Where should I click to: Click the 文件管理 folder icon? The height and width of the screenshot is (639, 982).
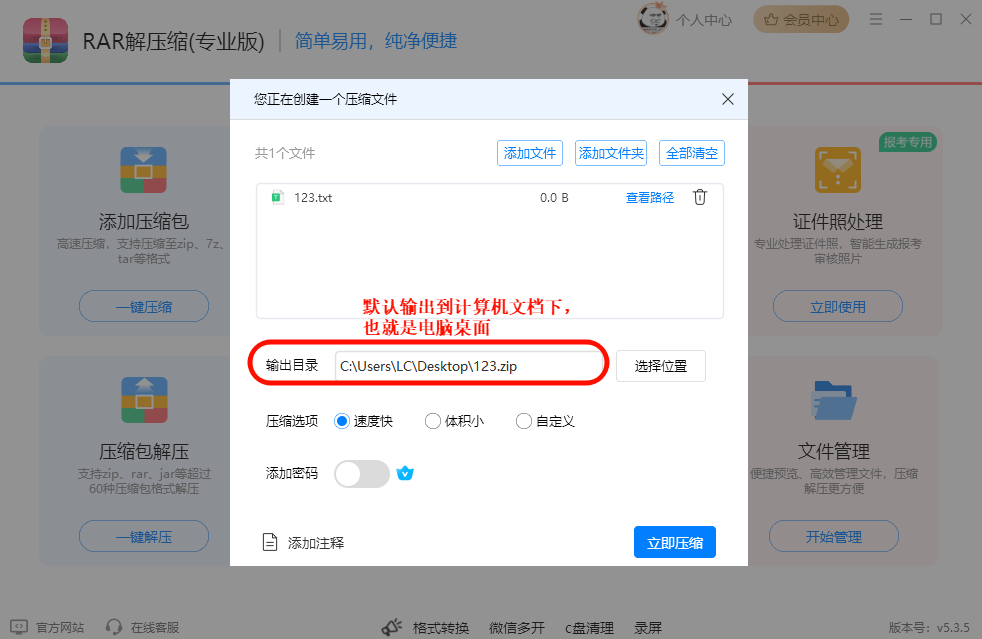[x=833, y=400]
